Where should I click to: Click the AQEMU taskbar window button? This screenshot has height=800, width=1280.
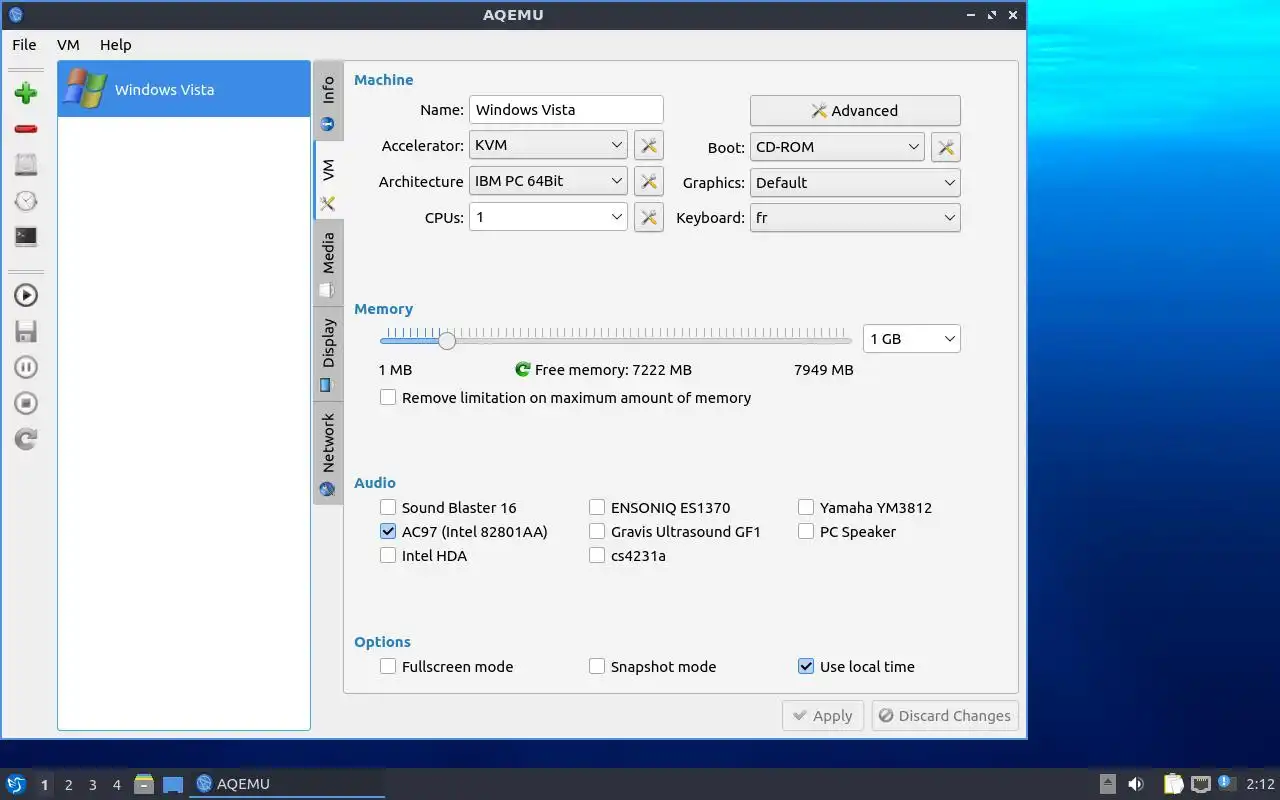coord(287,784)
